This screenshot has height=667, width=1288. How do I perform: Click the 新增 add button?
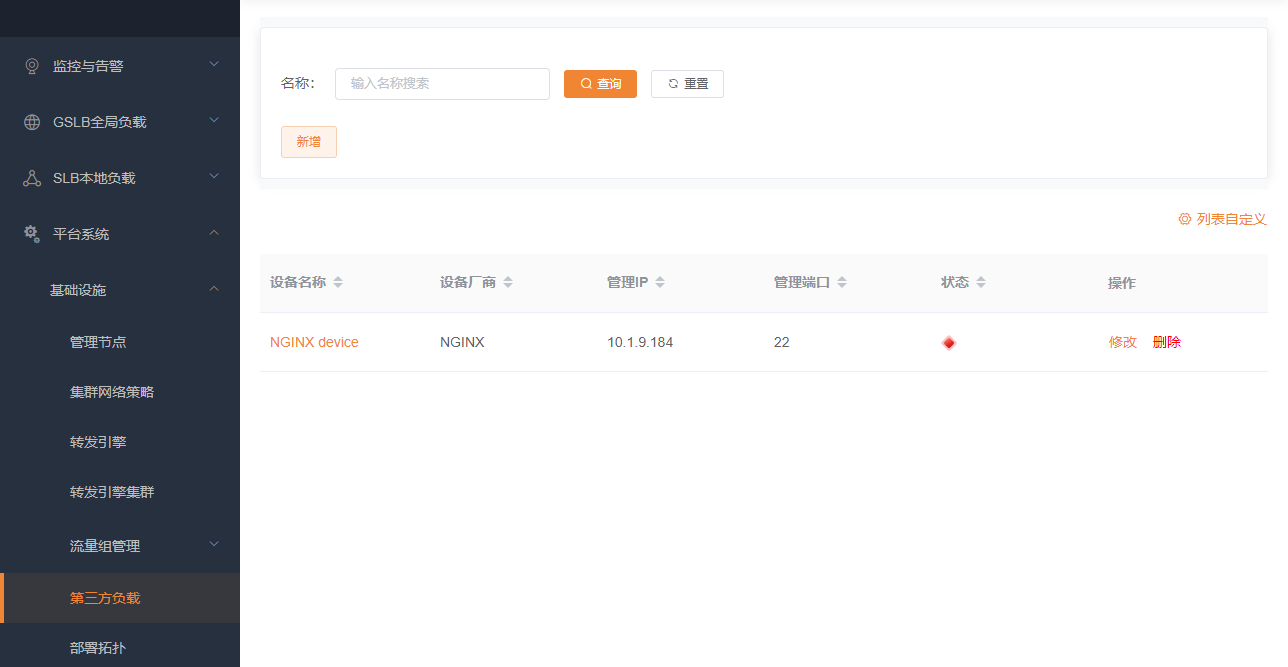(x=308, y=142)
